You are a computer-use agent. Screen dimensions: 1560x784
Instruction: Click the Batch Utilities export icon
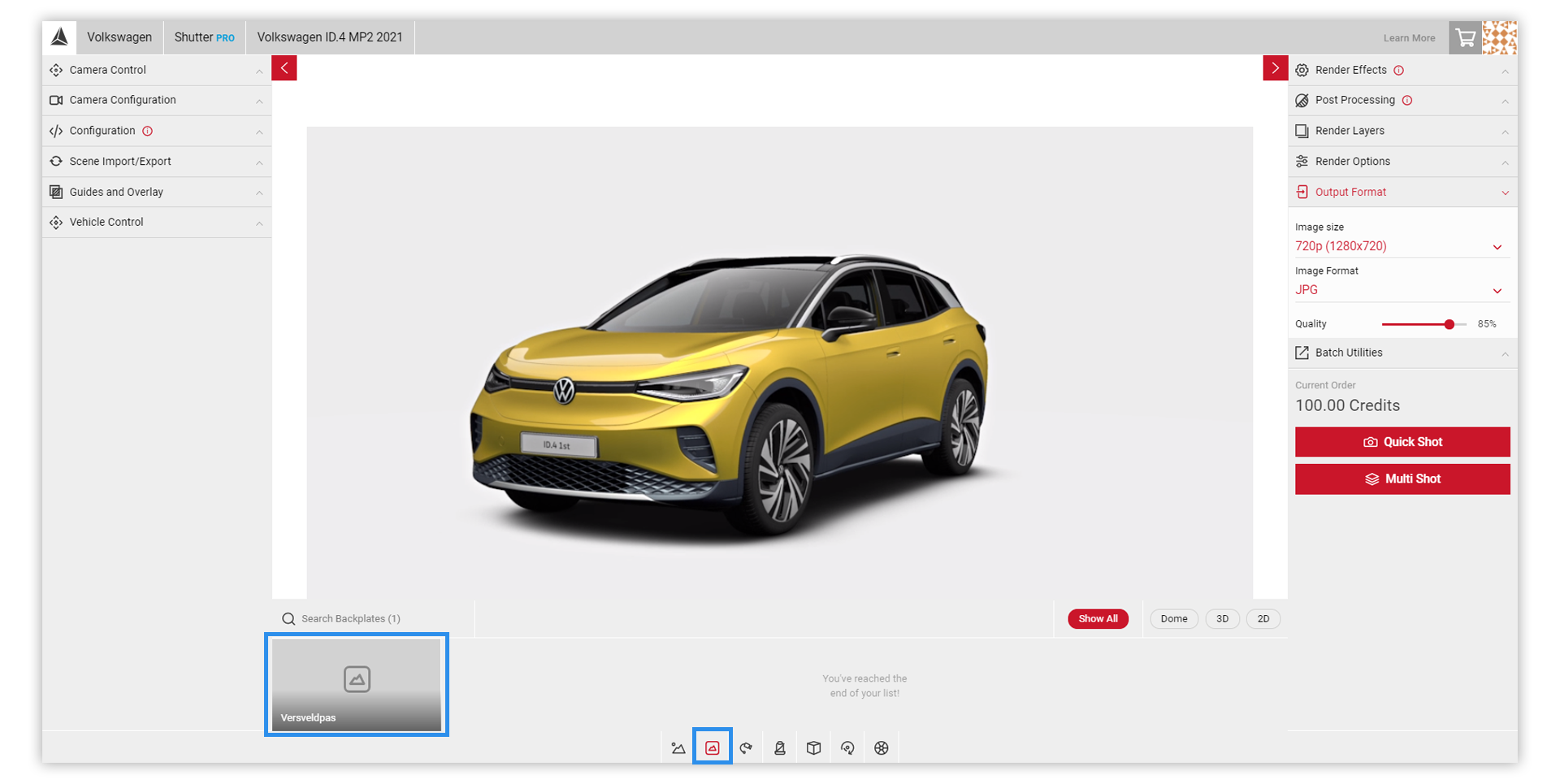[1302, 353]
